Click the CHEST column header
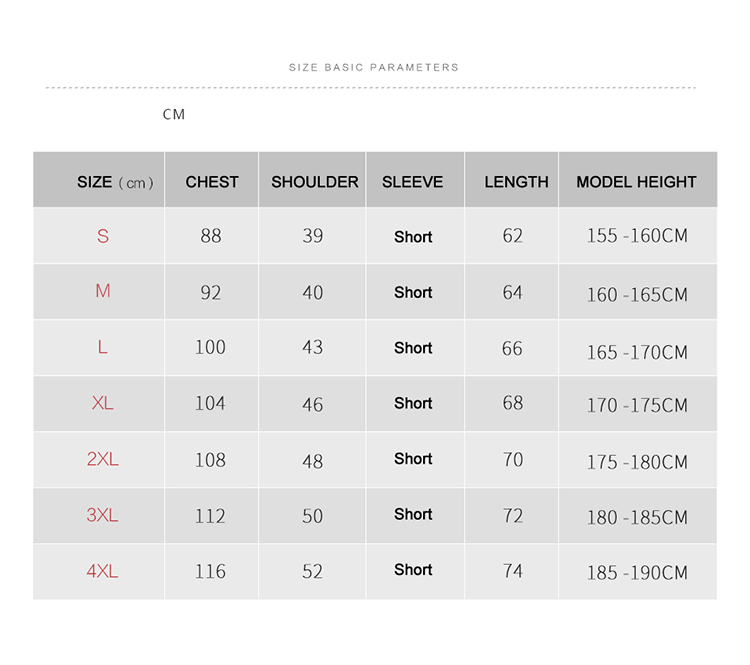Screen dimensions: 750x665 [x=212, y=182]
